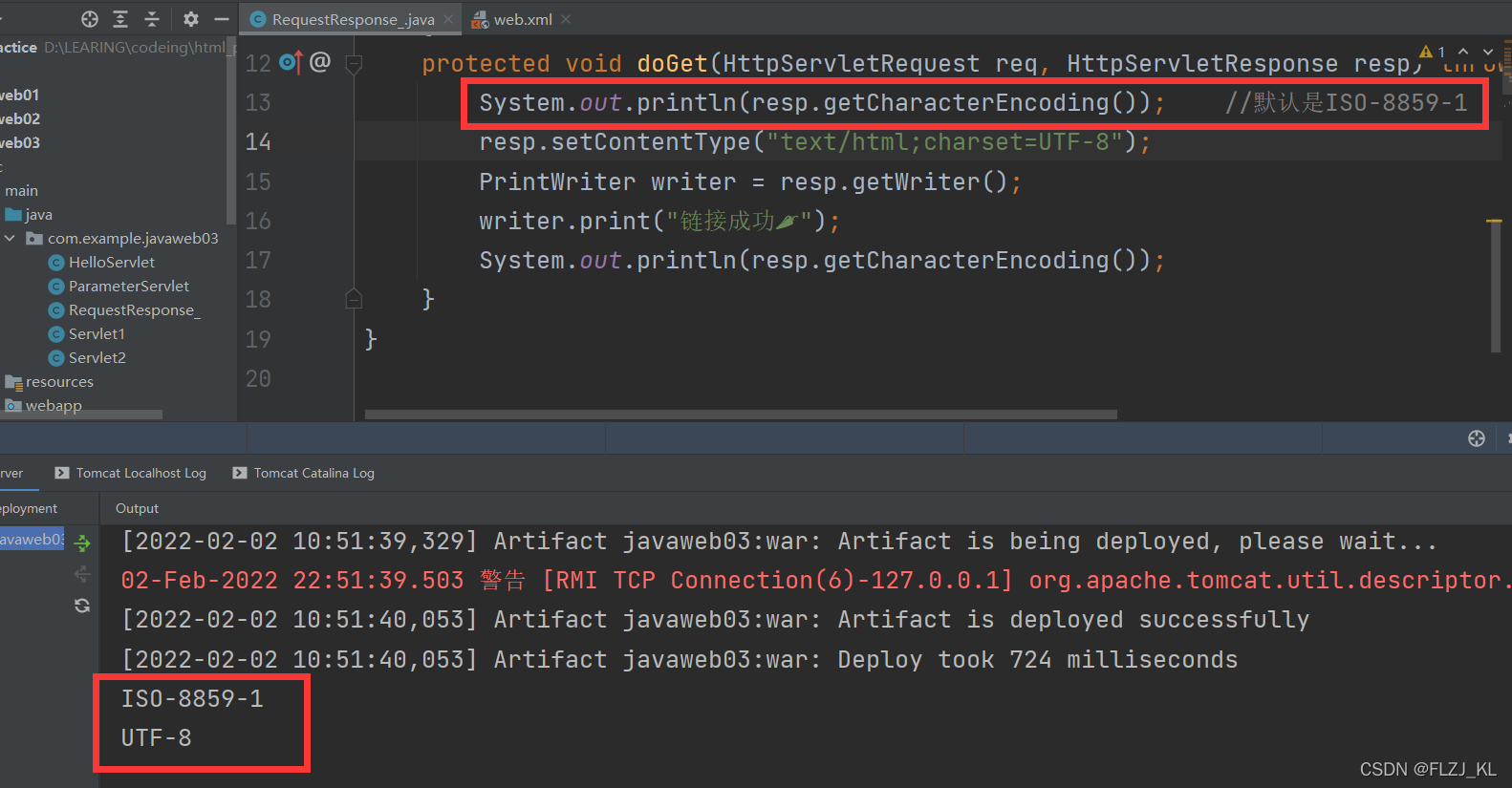The height and width of the screenshot is (788, 1512).
Task: Click crosshair icon in services panel header
Action: click(x=1477, y=438)
